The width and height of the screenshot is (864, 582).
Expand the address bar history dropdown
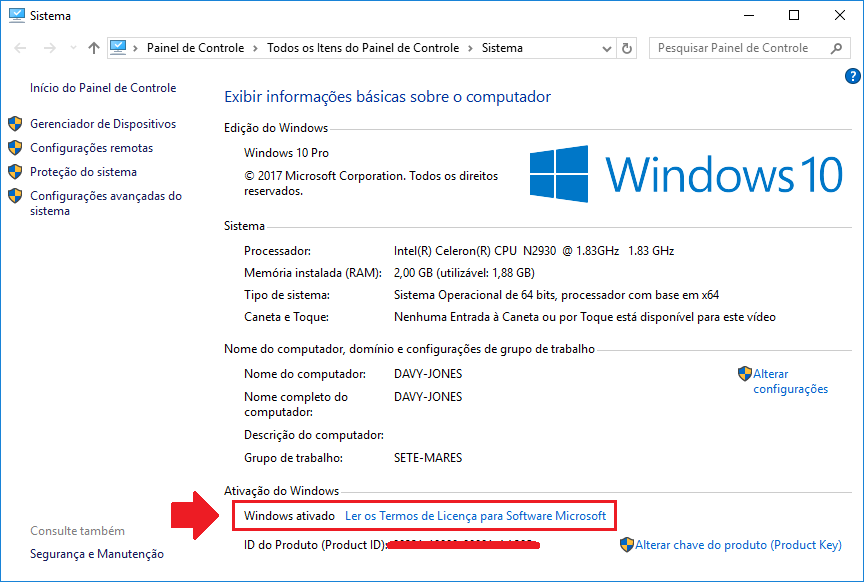point(607,48)
